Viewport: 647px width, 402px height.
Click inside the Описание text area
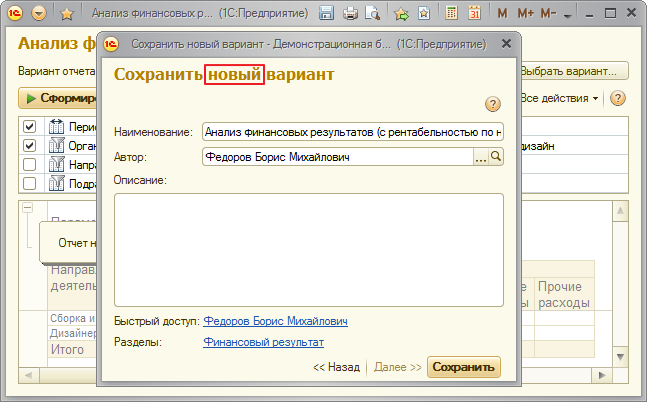308,246
